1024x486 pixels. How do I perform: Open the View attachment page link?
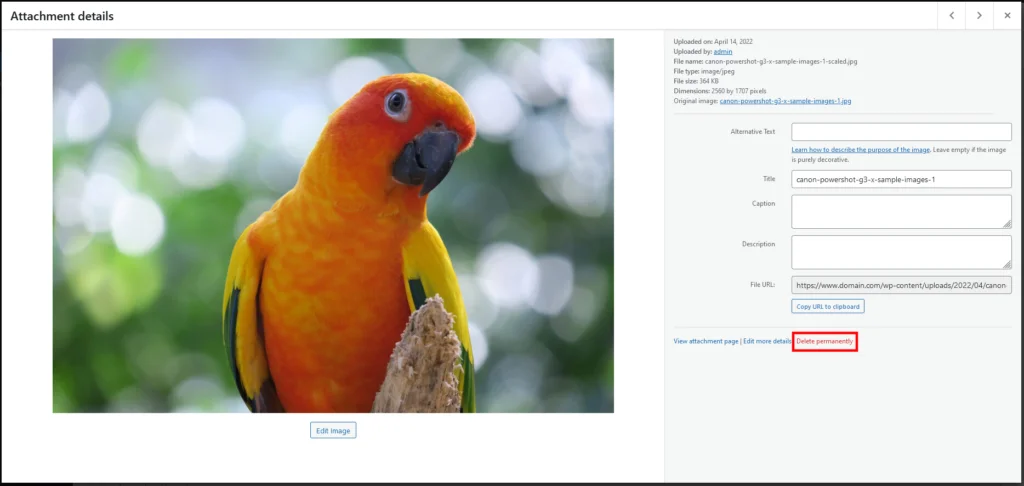pyautogui.click(x=706, y=342)
